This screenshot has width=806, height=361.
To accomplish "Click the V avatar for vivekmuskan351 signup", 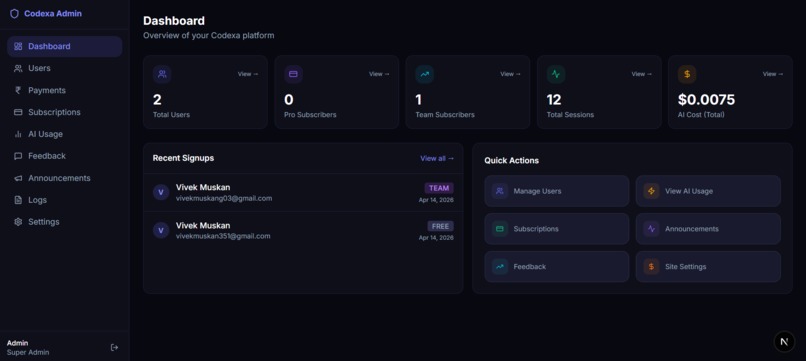I will tap(161, 230).
